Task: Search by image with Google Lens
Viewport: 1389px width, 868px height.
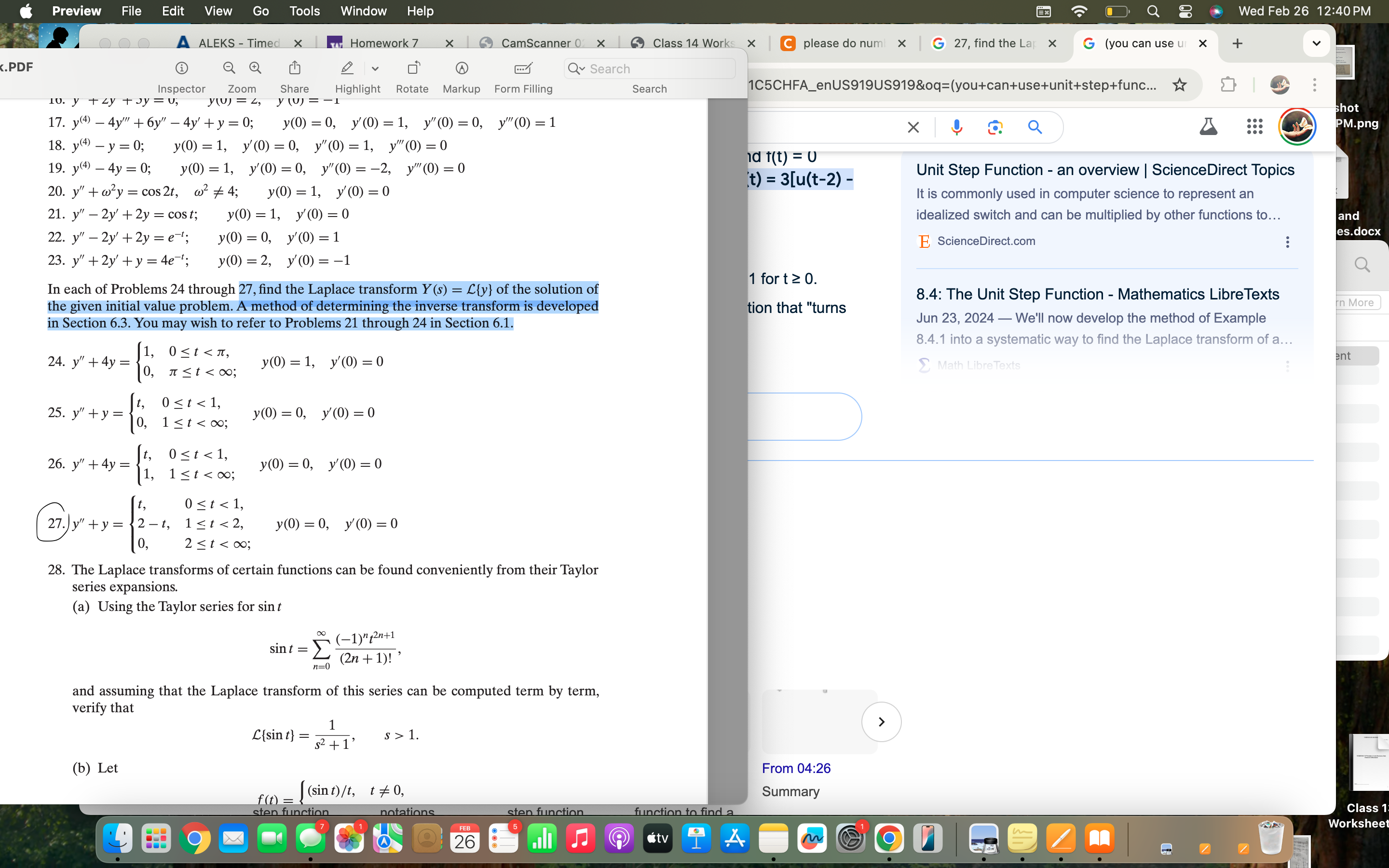Action: click(x=996, y=127)
